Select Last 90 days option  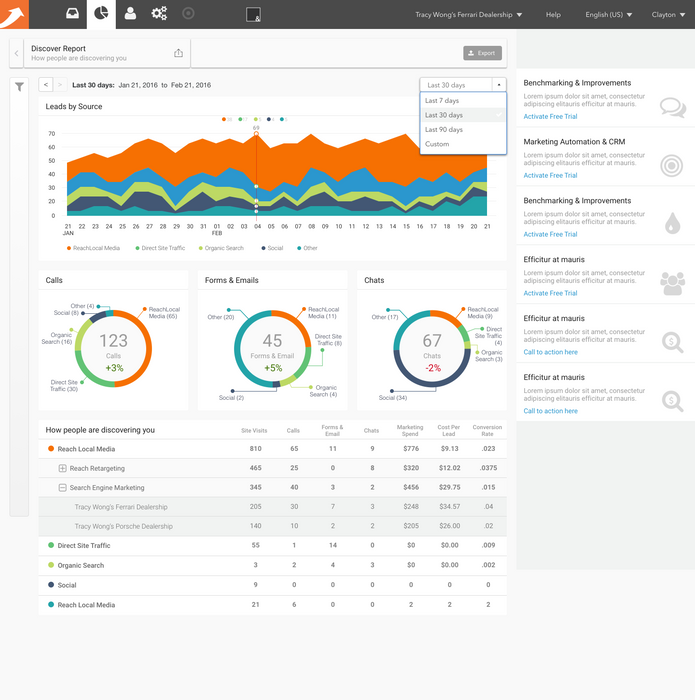463,129
